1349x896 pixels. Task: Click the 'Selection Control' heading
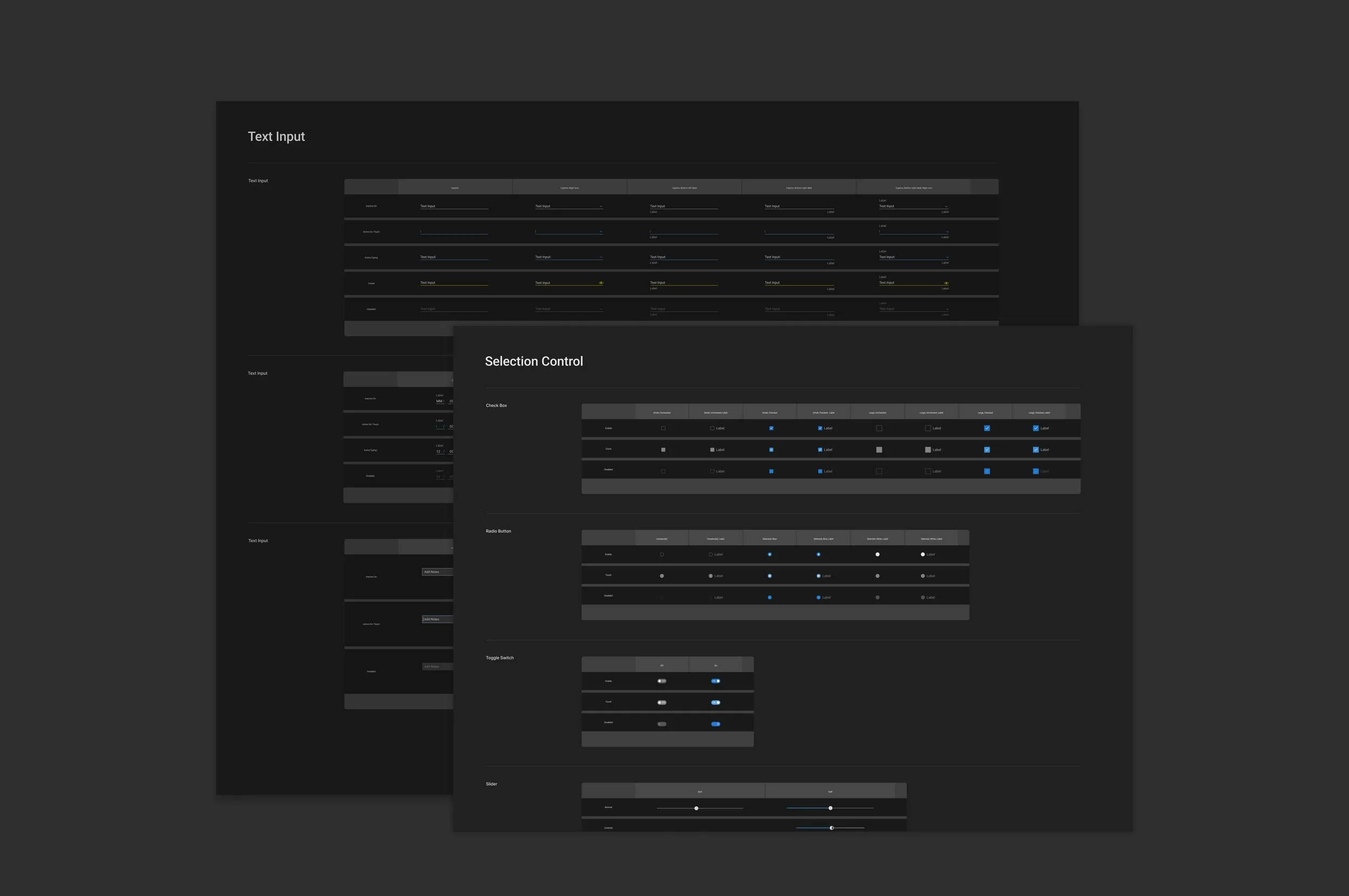534,361
